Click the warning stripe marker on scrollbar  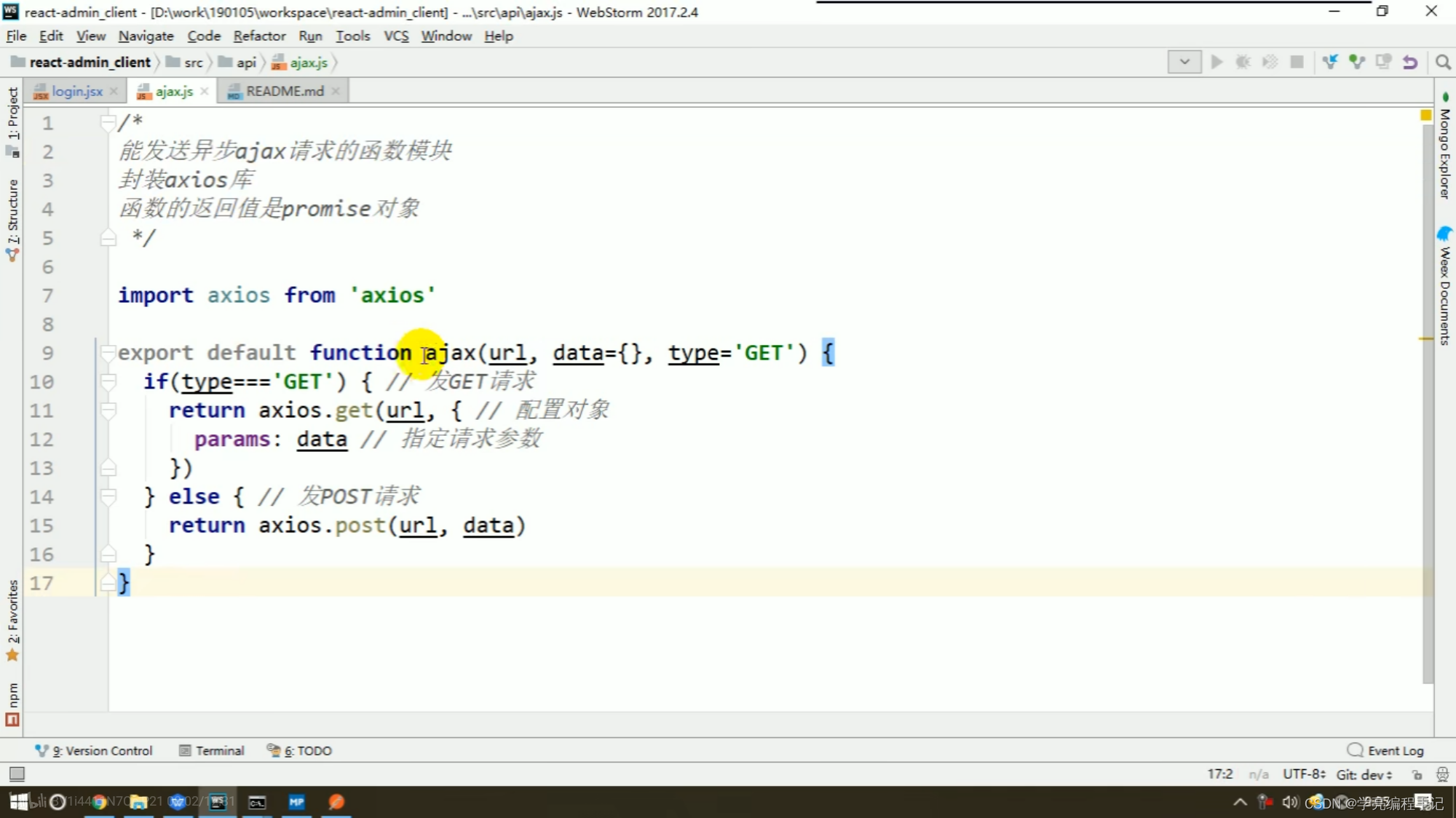(x=1425, y=339)
